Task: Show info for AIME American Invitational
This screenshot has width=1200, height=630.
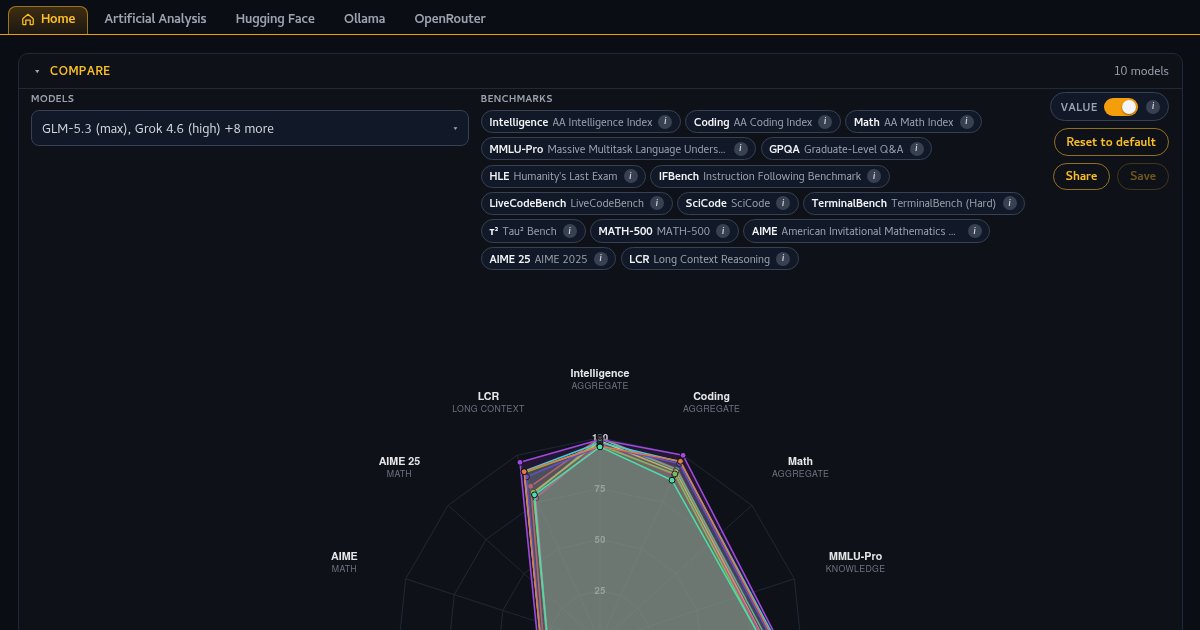Action: [973, 231]
